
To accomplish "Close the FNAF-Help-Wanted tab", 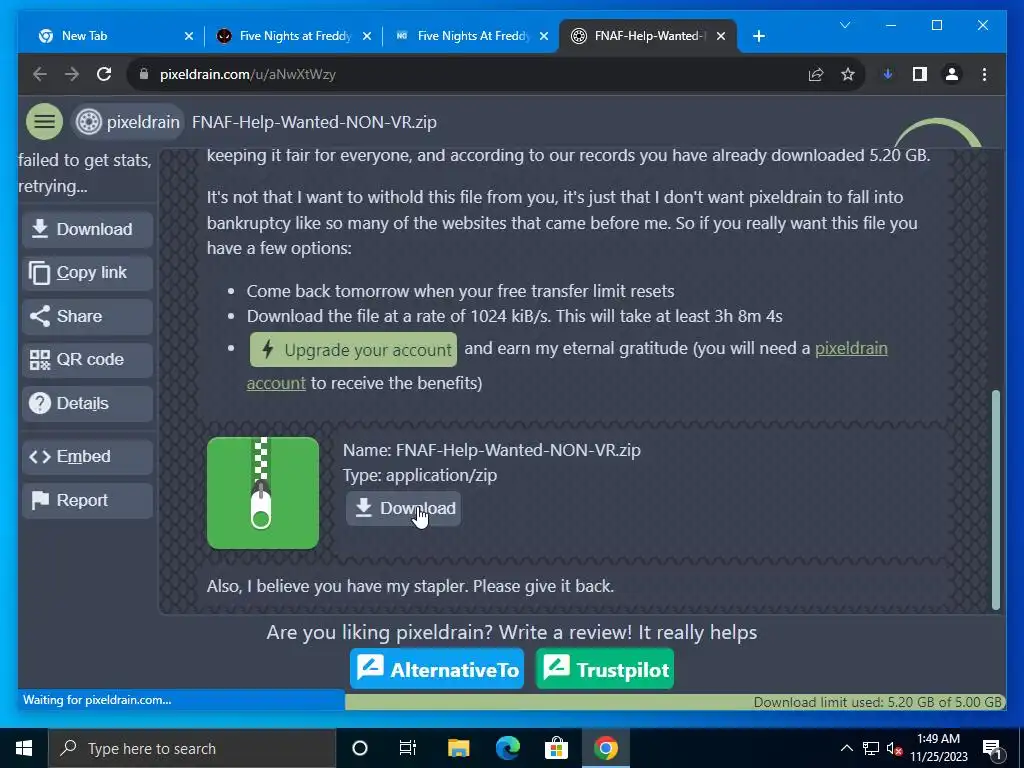I will [x=721, y=36].
